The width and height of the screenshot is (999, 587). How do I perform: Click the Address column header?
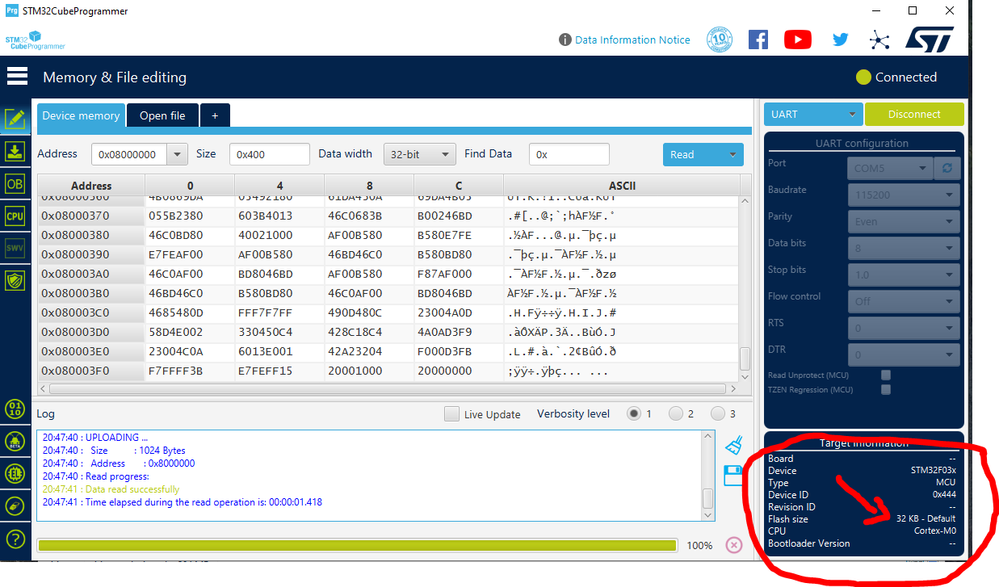91,185
